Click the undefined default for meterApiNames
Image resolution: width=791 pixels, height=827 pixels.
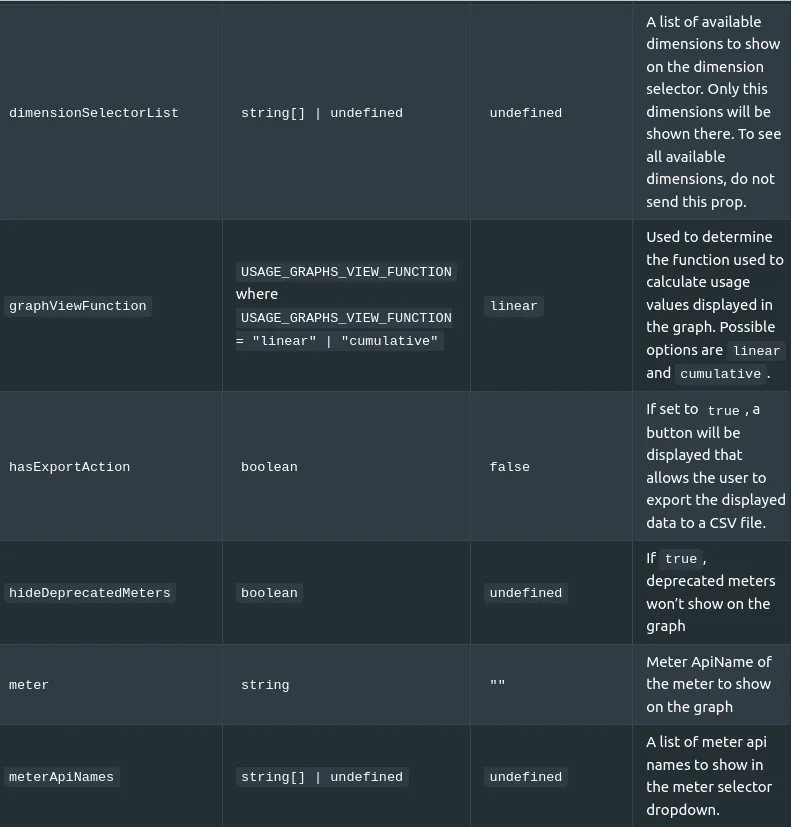pos(525,777)
